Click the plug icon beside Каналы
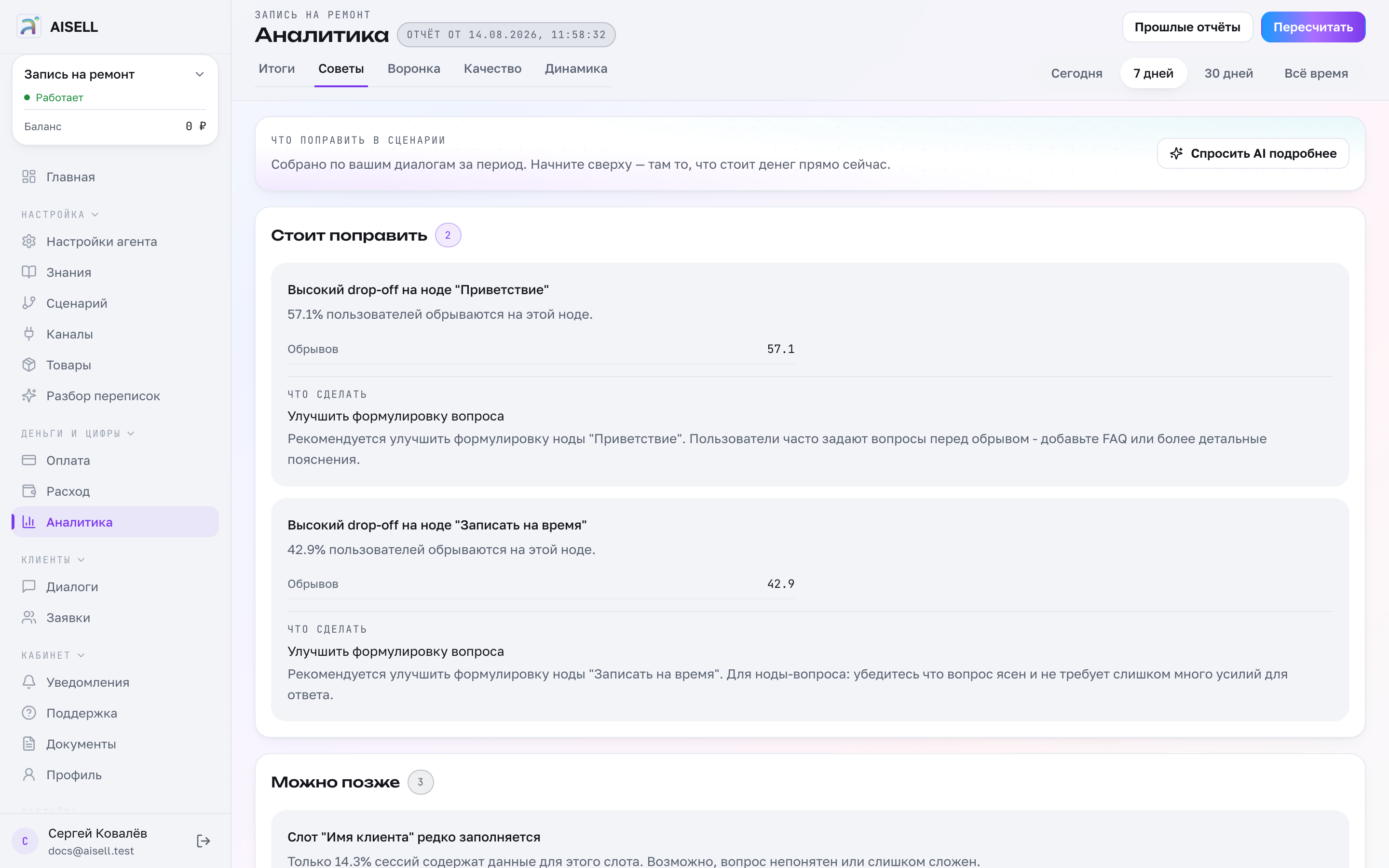 [x=29, y=334]
